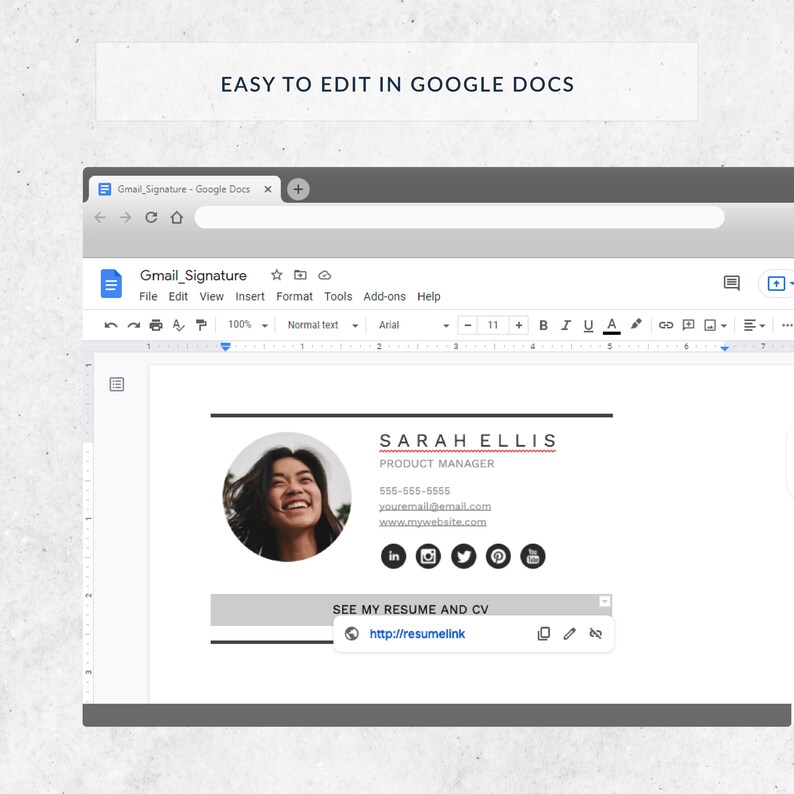Run spelling and grammar check icon
Viewport: 794px width, 794px height.
[178, 325]
